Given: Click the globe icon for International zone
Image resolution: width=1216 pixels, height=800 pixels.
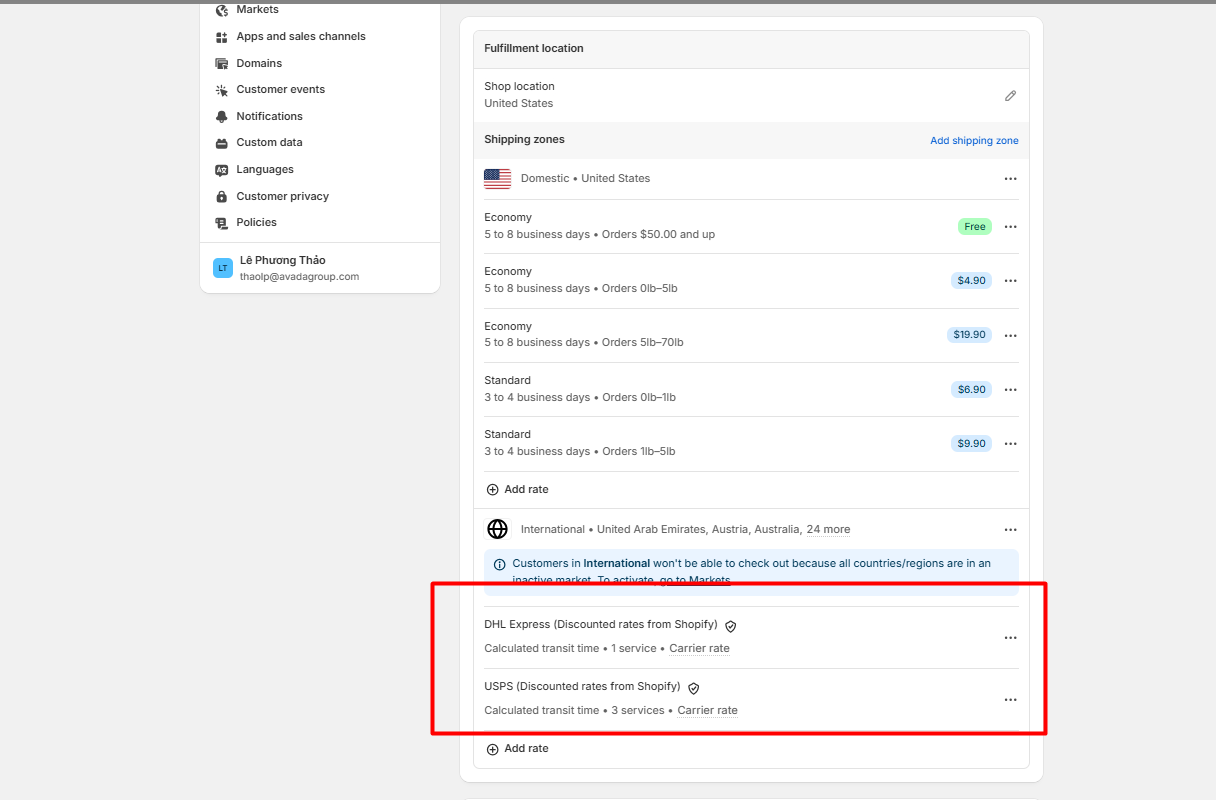Looking at the screenshot, I should pos(497,529).
